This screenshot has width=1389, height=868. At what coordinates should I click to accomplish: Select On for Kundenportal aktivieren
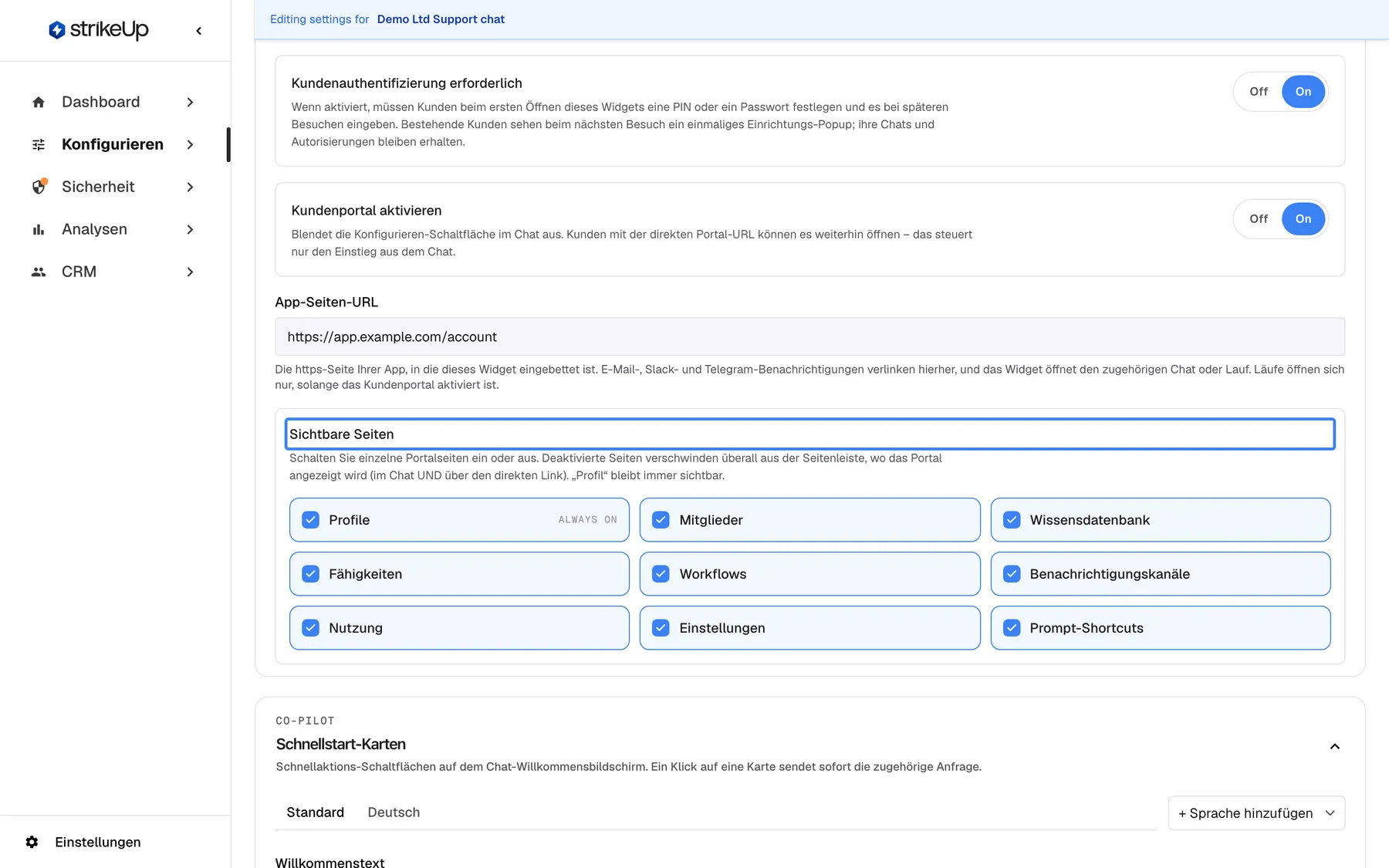pos(1303,218)
